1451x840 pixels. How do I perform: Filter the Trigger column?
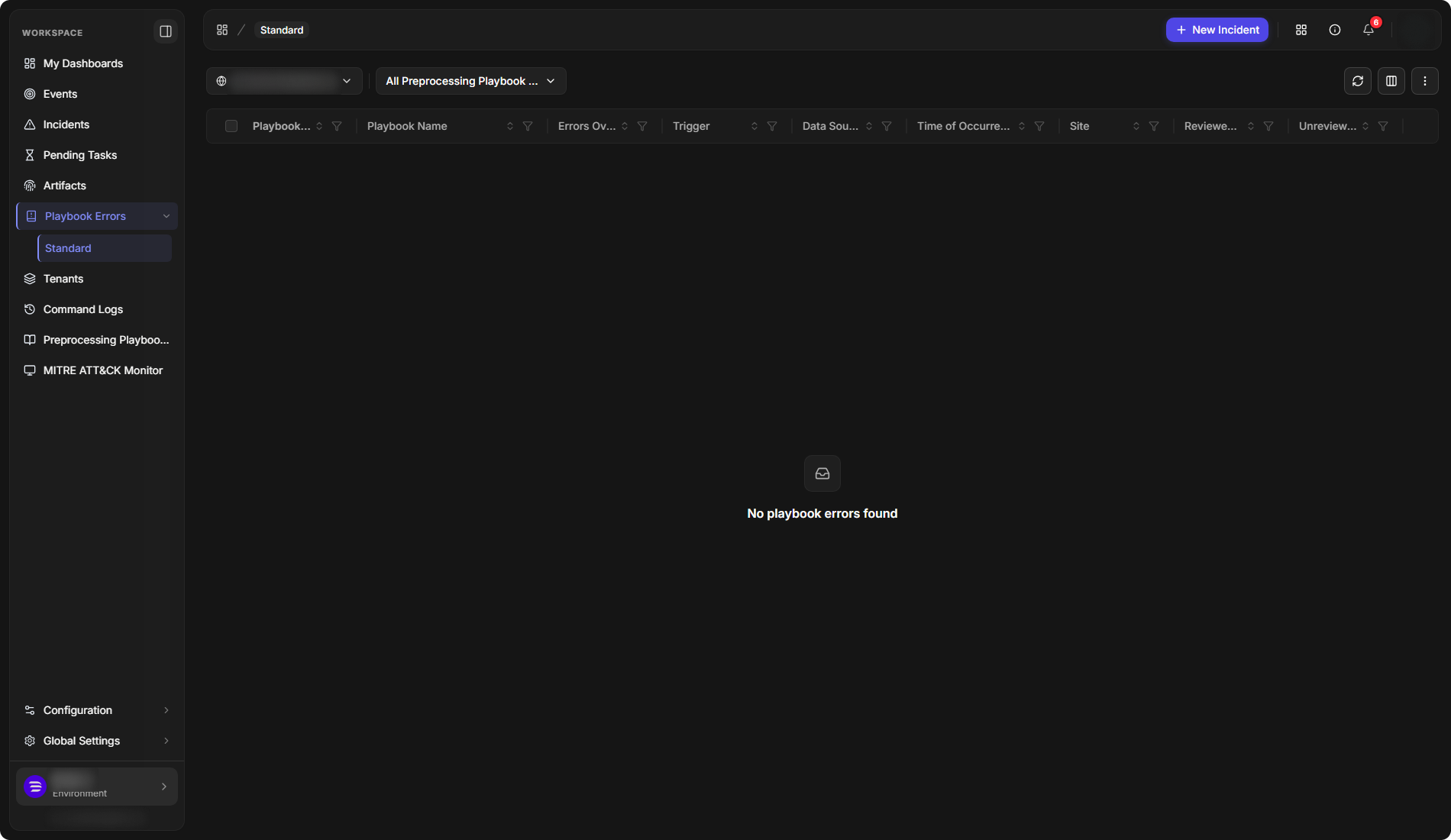772,126
